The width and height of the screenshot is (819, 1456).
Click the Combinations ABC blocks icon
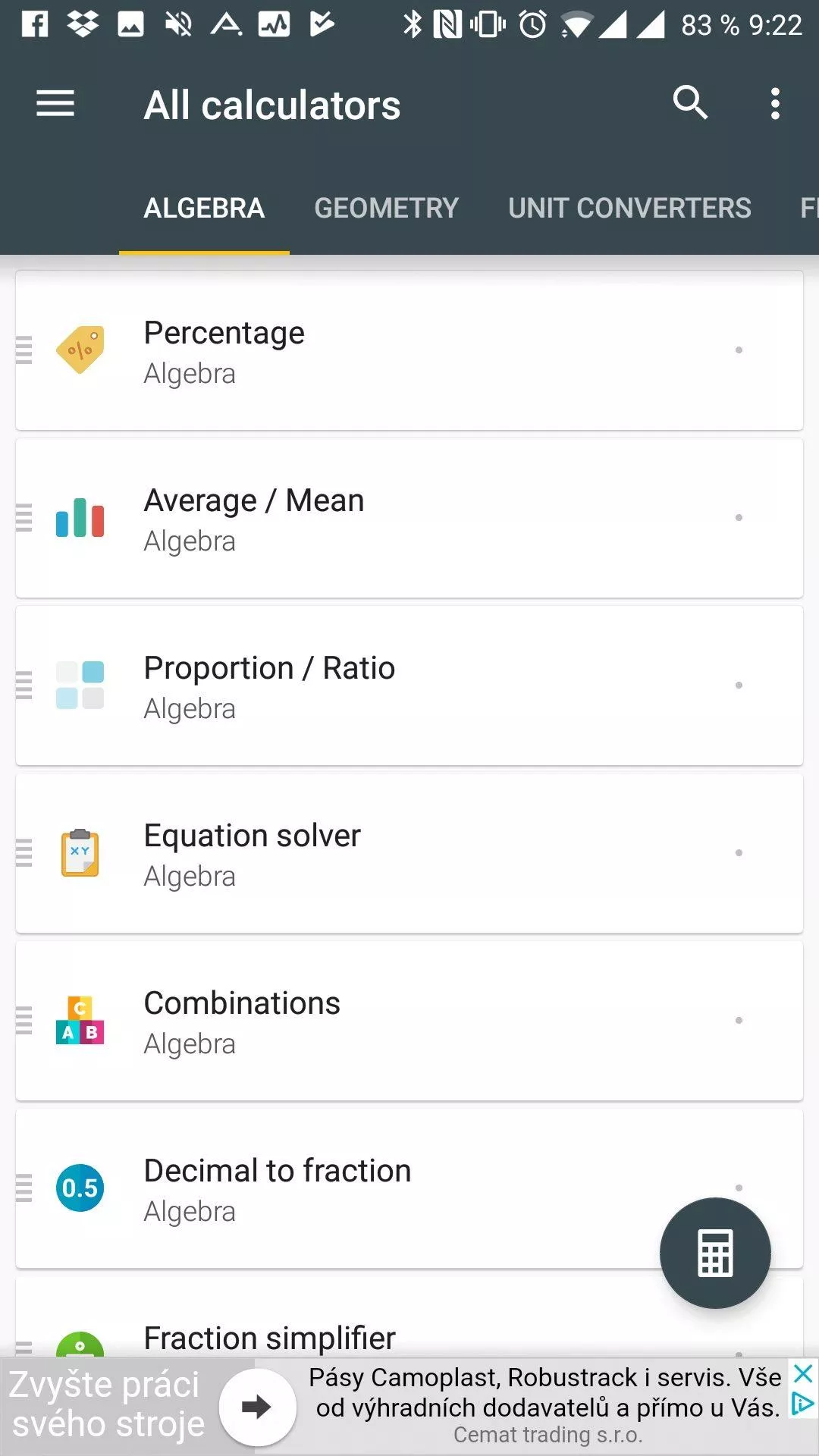80,1021
